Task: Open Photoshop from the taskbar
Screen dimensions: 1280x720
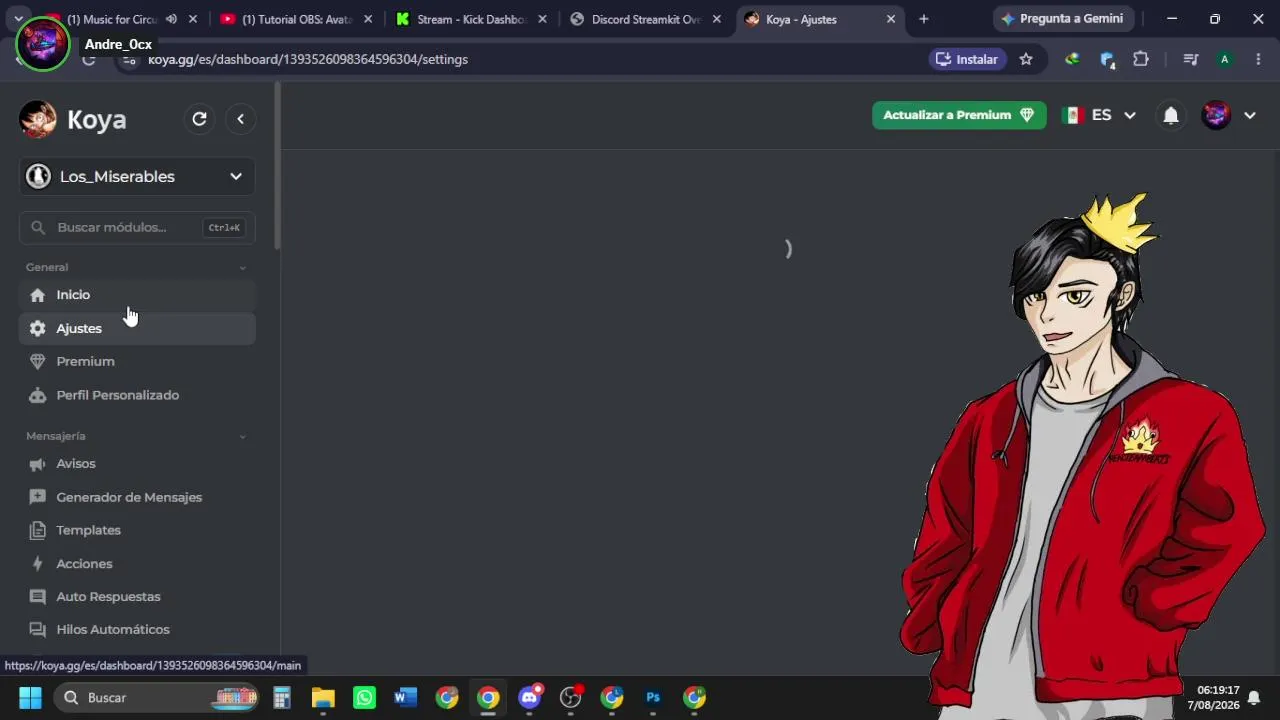Action: coord(653,697)
